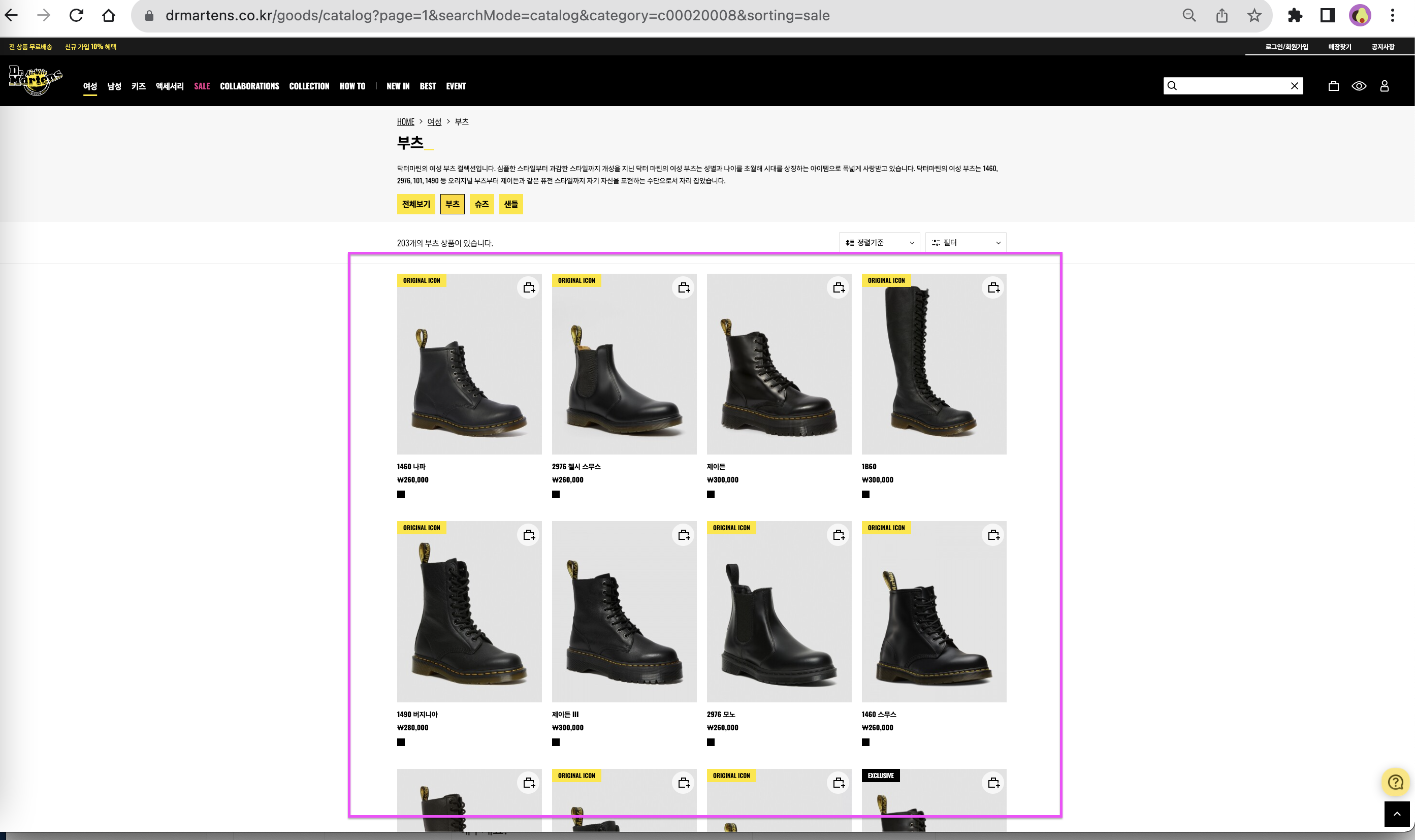Click add-to-cart icon on 1B60 boot
Screen dimensions: 1415x840
click(x=993, y=287)
